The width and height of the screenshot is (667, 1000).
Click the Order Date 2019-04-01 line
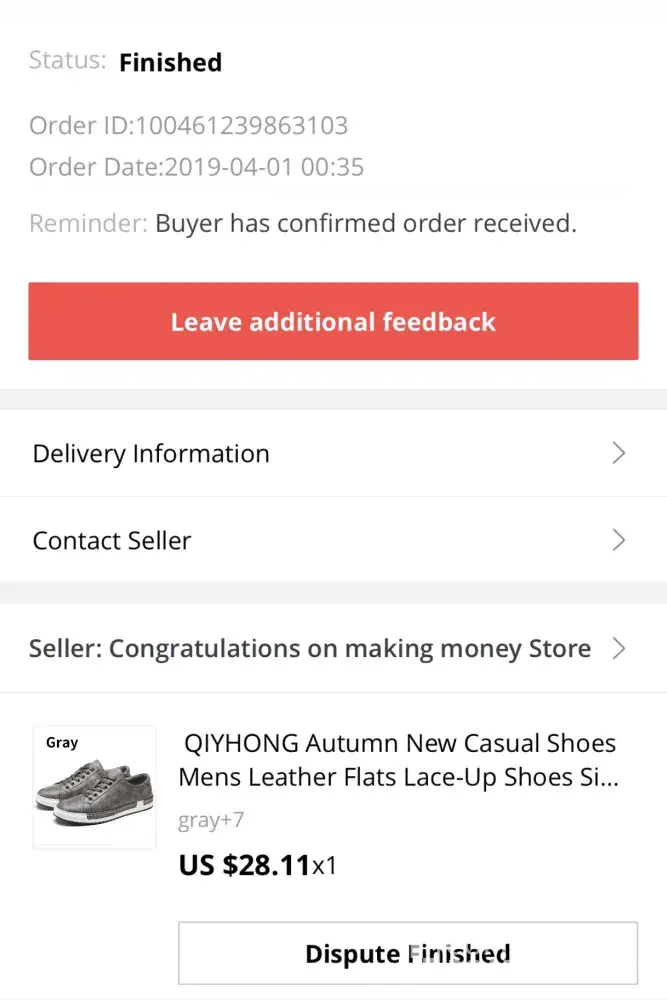point(196,167)
